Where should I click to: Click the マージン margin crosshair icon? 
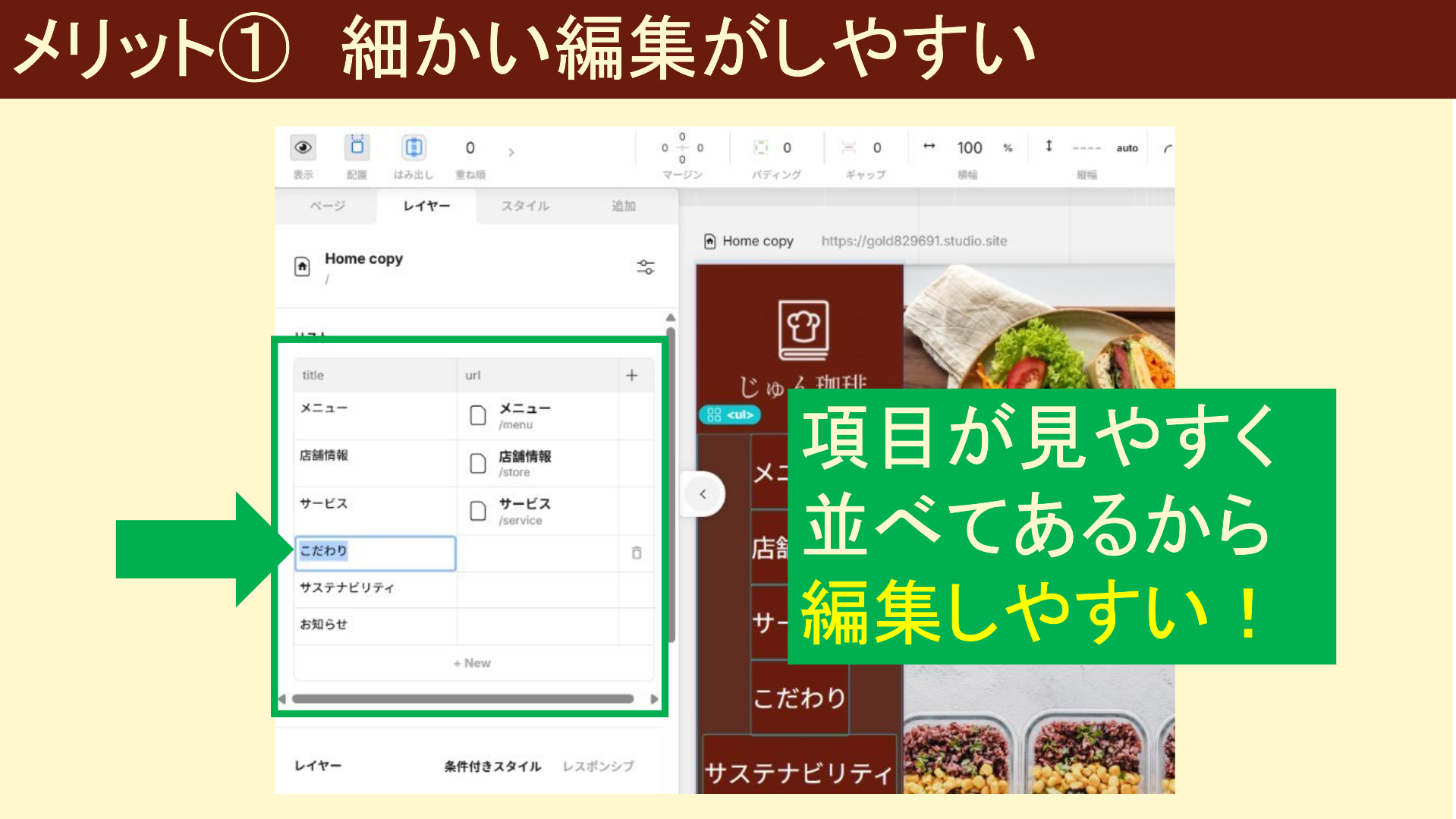coord(682,148)
